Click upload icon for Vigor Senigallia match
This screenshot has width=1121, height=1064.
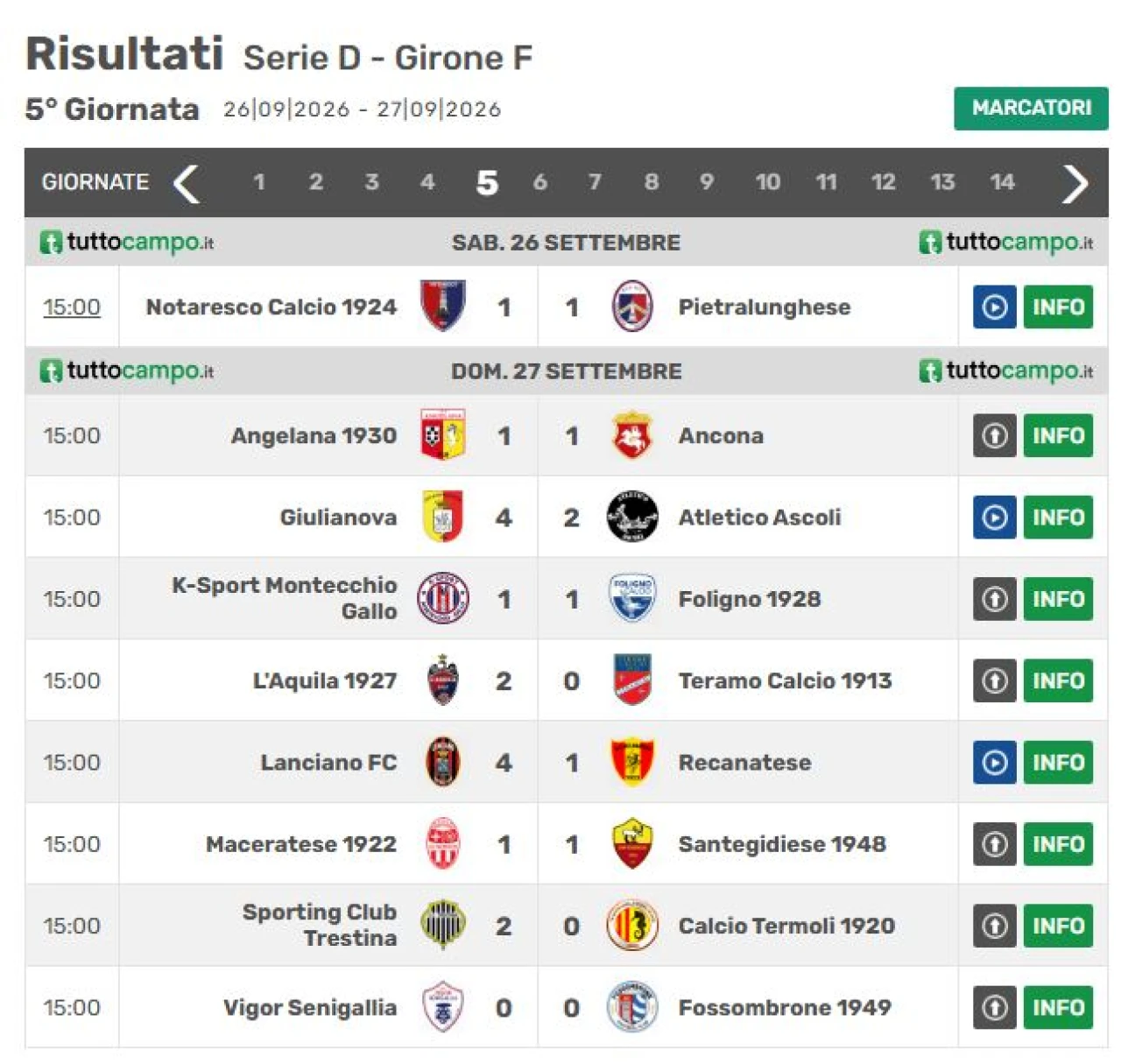pos(994,1007)
